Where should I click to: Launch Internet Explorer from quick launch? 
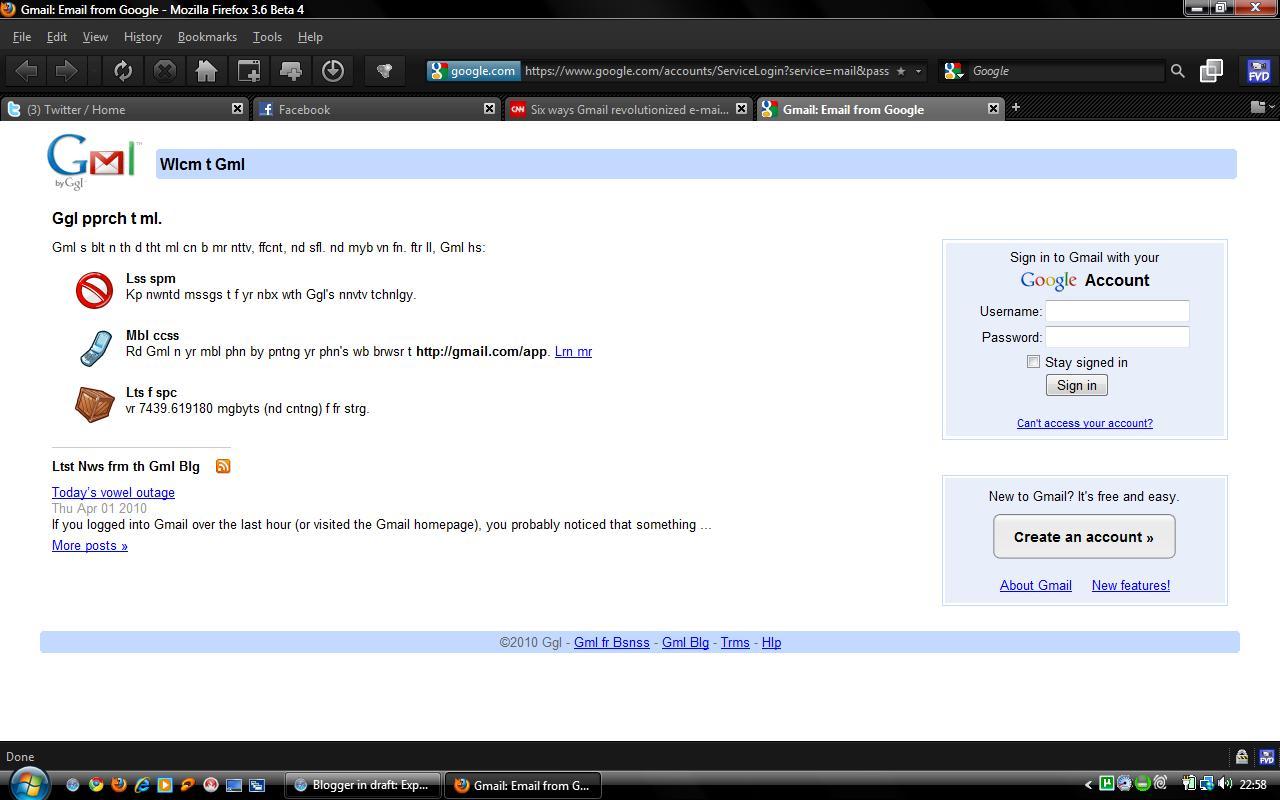[x=142, y=785]
